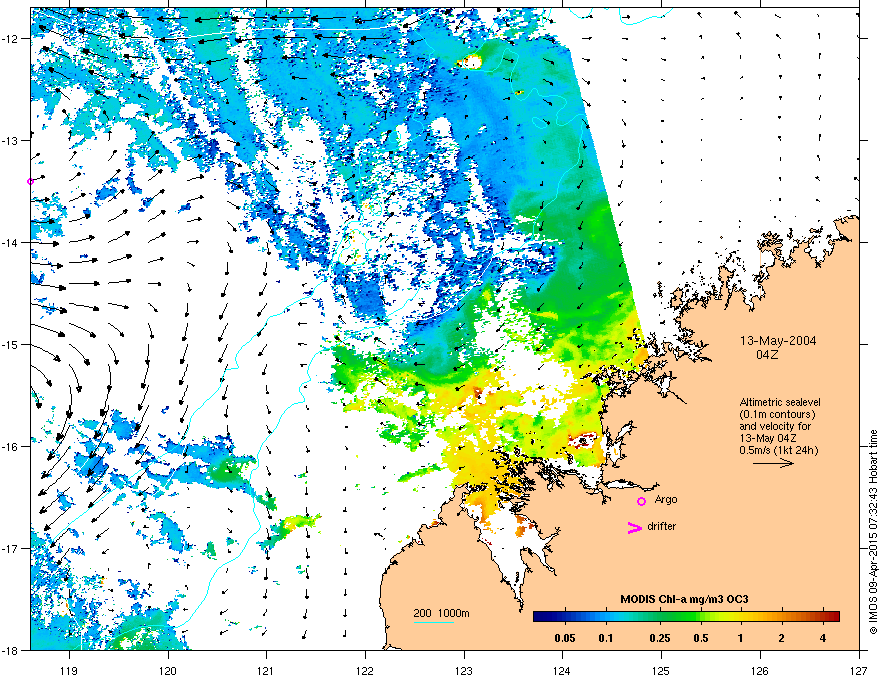Click the cyan 200 1000m depth contour sample line
The height and width of the screenshot is (680, 880).
pyautogui.click(x=434, y=622)
